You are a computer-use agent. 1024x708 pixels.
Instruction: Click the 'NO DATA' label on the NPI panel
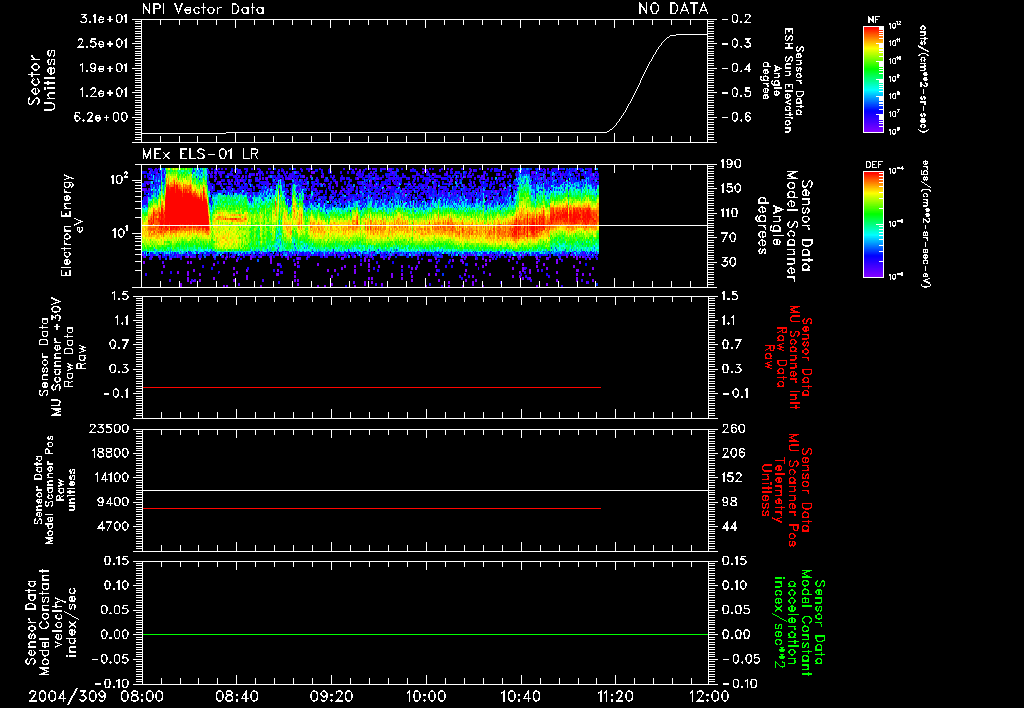(673, 9)
